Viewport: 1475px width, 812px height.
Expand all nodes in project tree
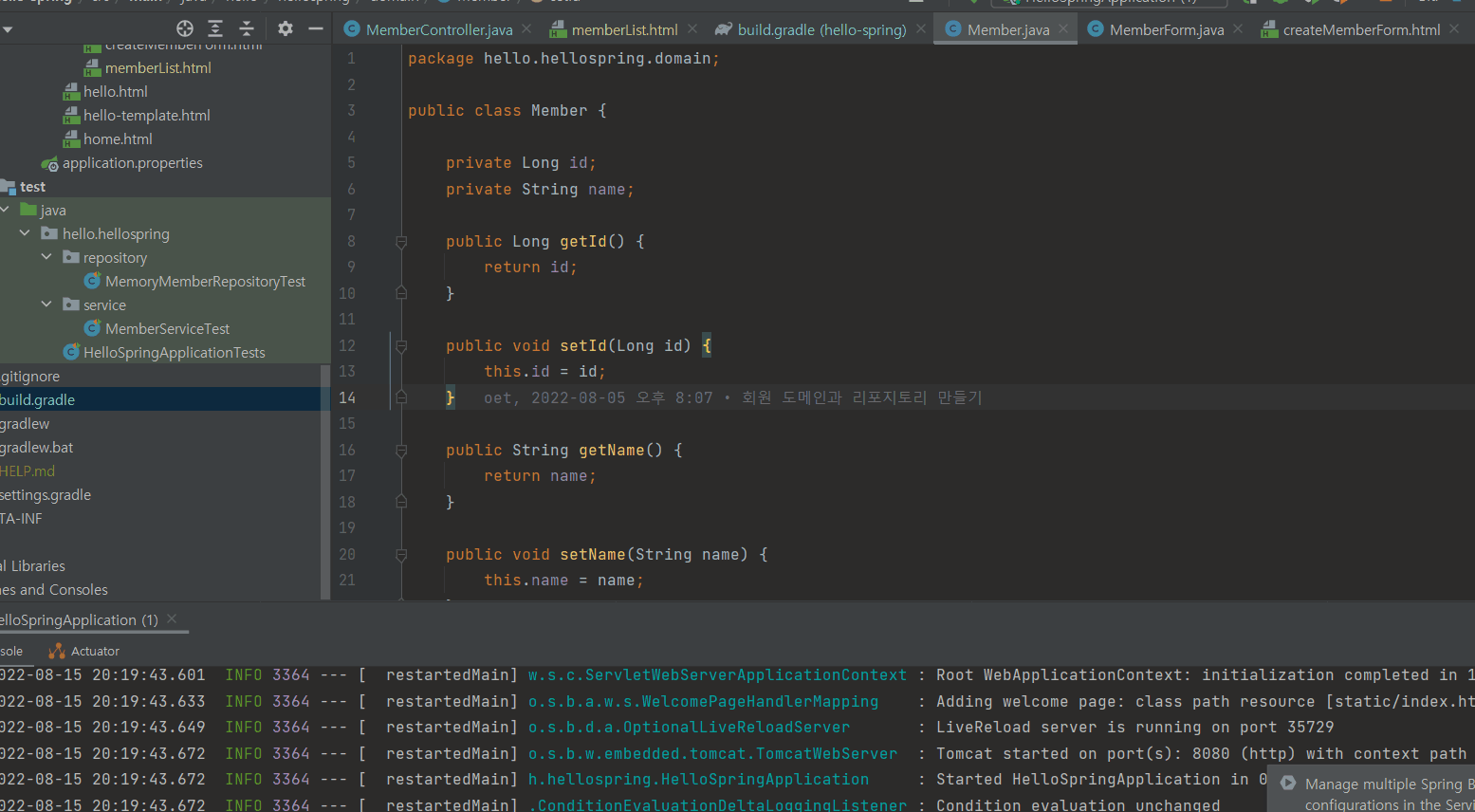pyautogui.click(x=215, y=28)
